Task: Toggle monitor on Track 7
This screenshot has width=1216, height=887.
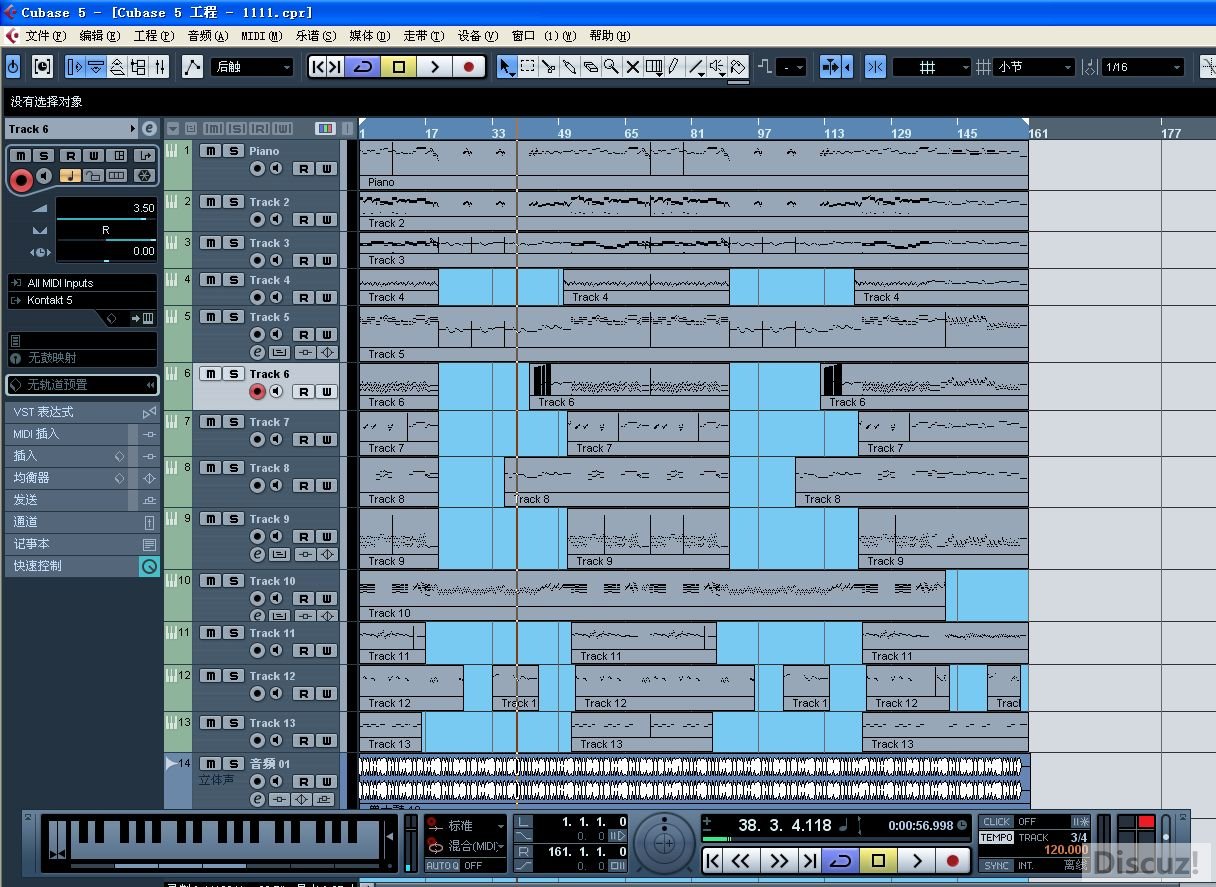Action: 275,440
